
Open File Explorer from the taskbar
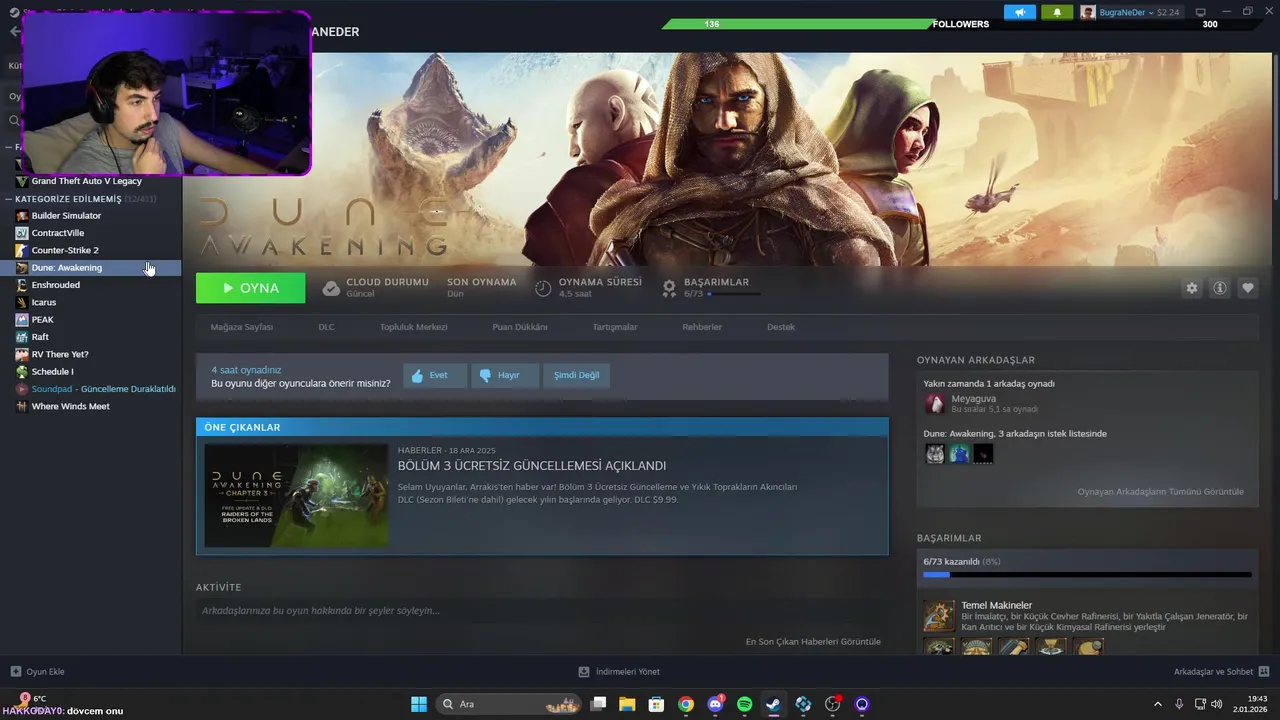click(627, 704)
